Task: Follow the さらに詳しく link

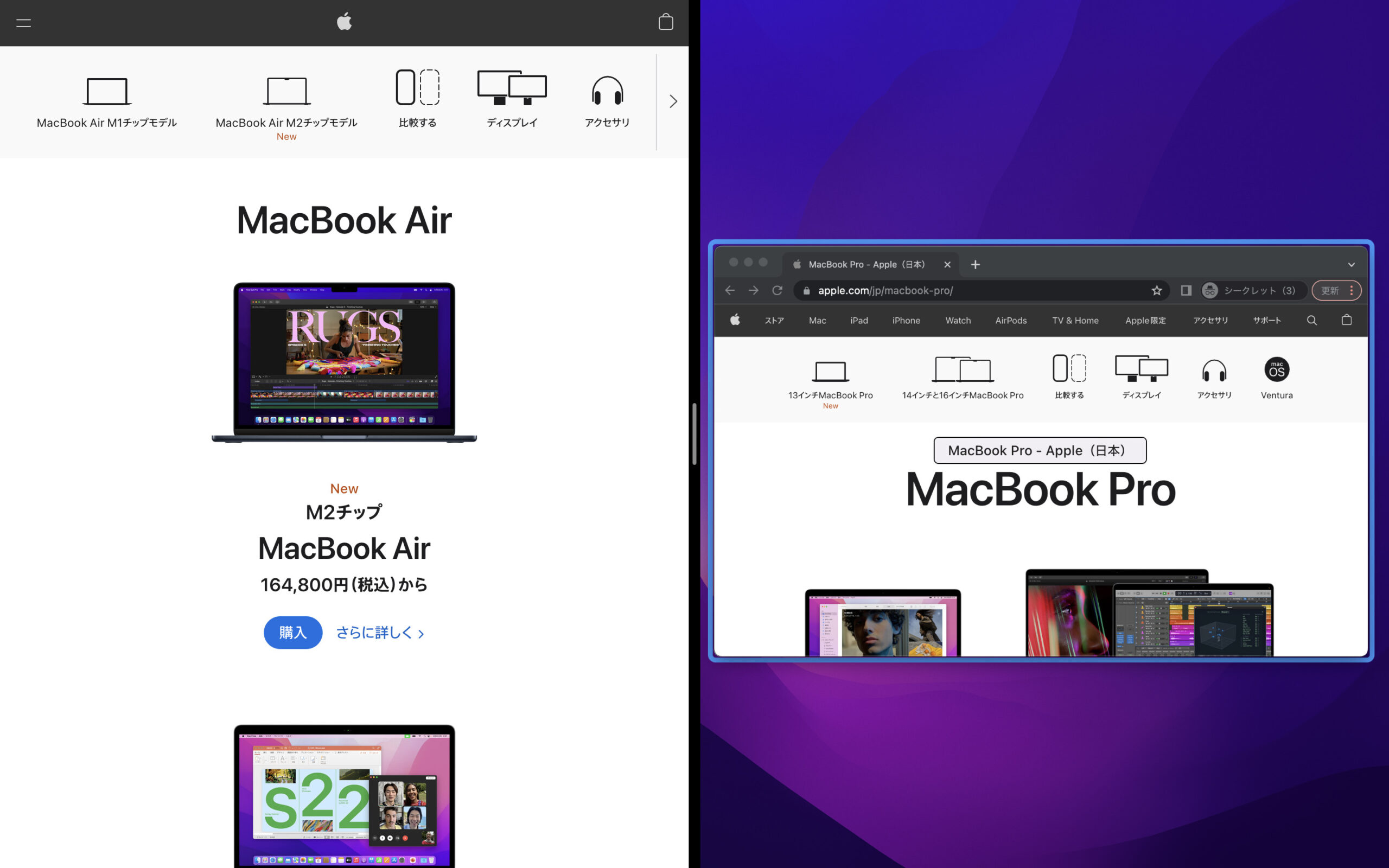Action: 380,632
